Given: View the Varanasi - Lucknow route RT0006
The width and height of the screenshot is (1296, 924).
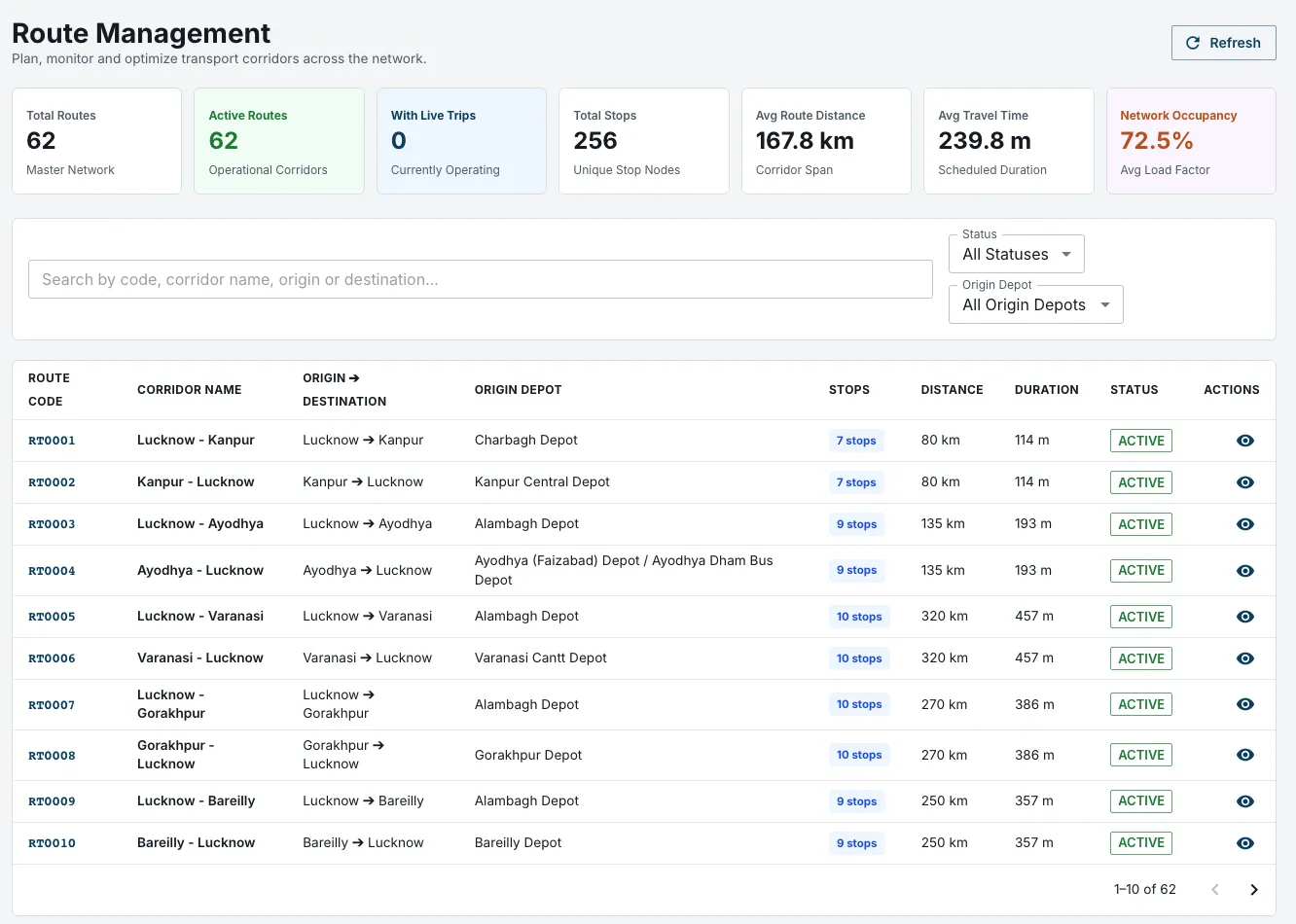Looking at the screenshot, I should (x=1244, y=658).
